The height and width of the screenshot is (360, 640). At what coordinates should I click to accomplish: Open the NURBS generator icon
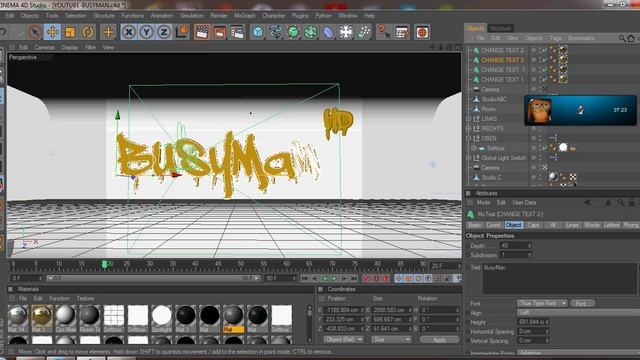293,32
